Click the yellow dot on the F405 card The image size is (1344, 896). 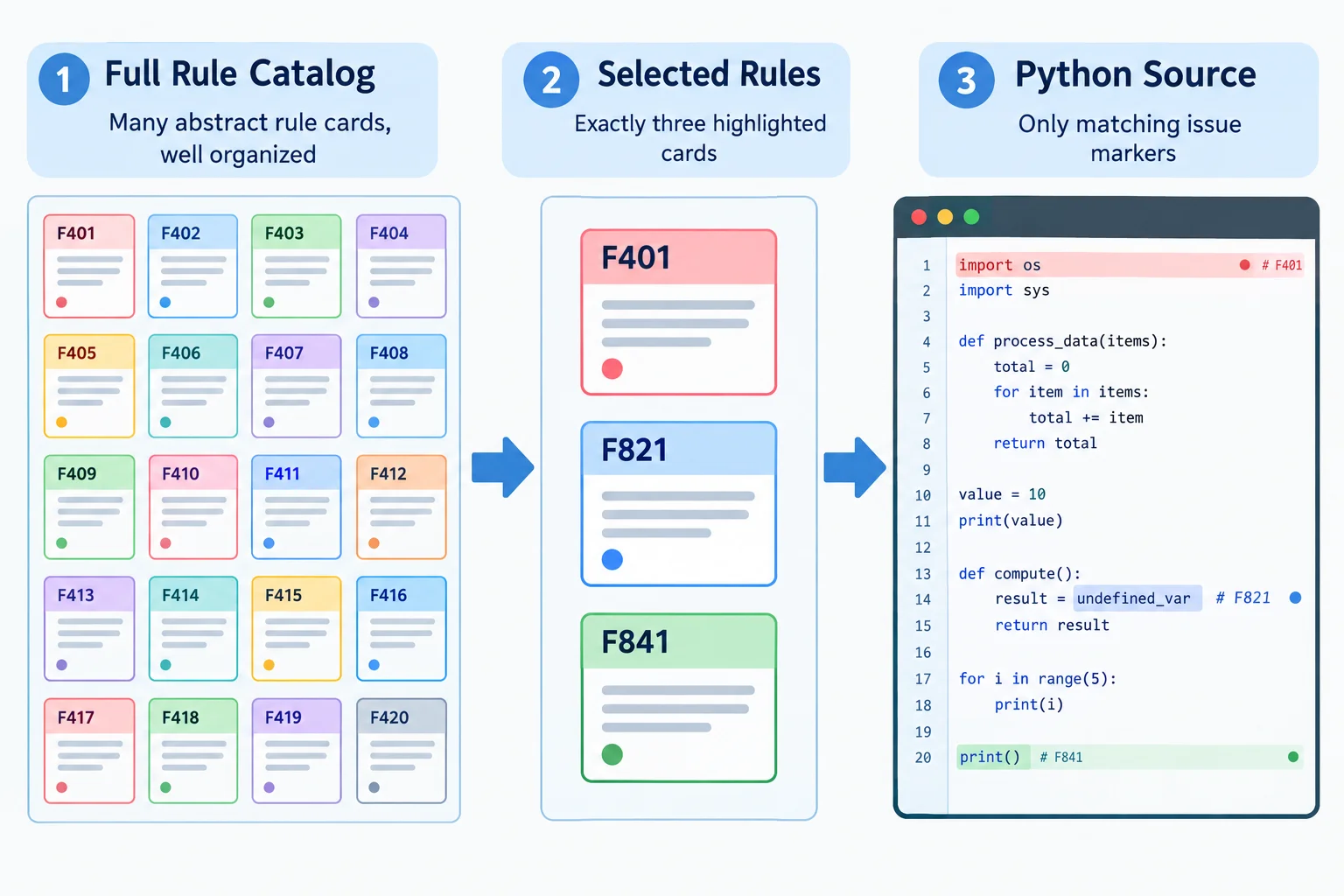[61, 423]
